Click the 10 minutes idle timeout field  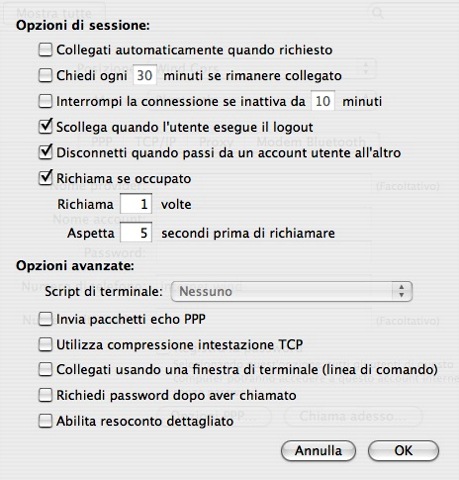323,101
